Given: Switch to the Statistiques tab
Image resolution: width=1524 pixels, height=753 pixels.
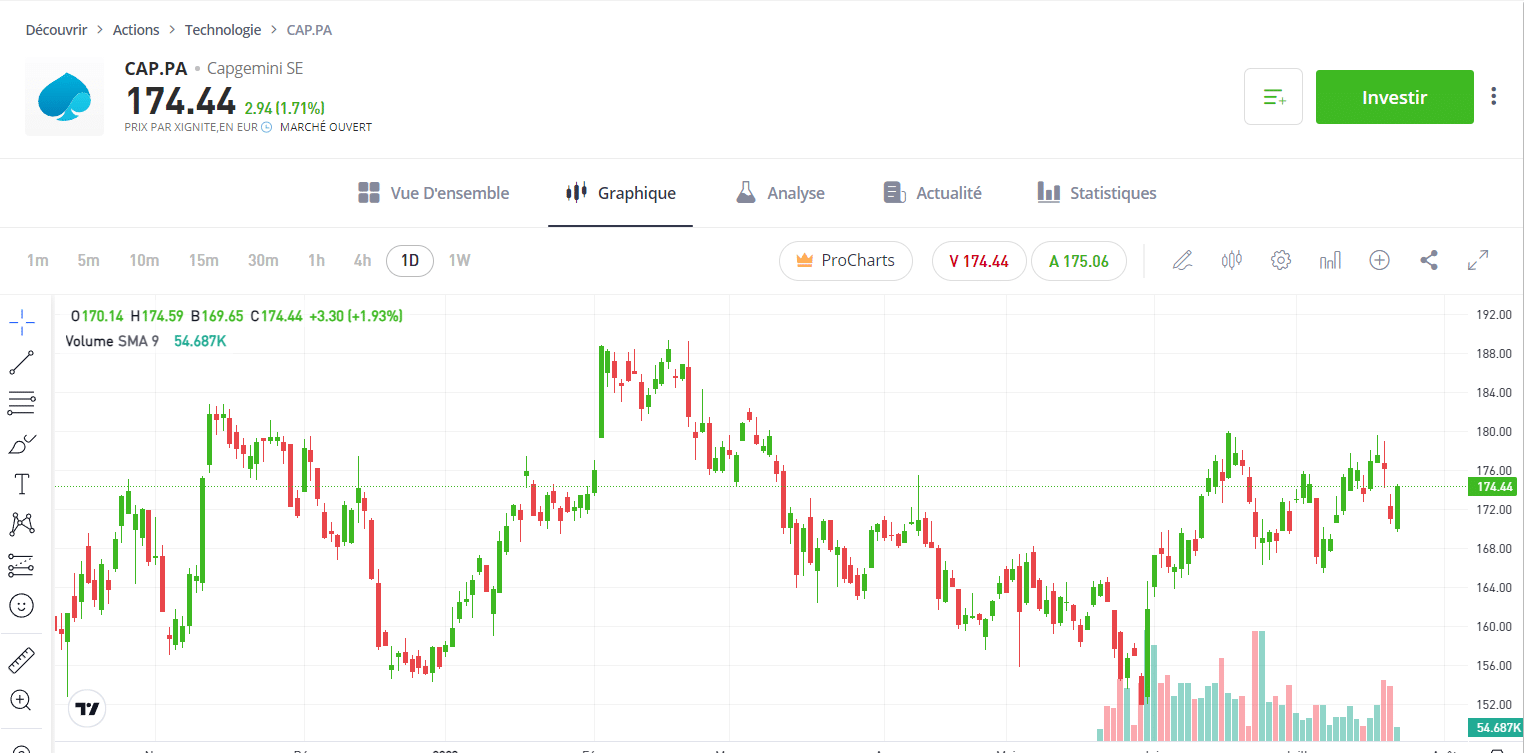Looking at the screenshot, I should pos(1097,193).
